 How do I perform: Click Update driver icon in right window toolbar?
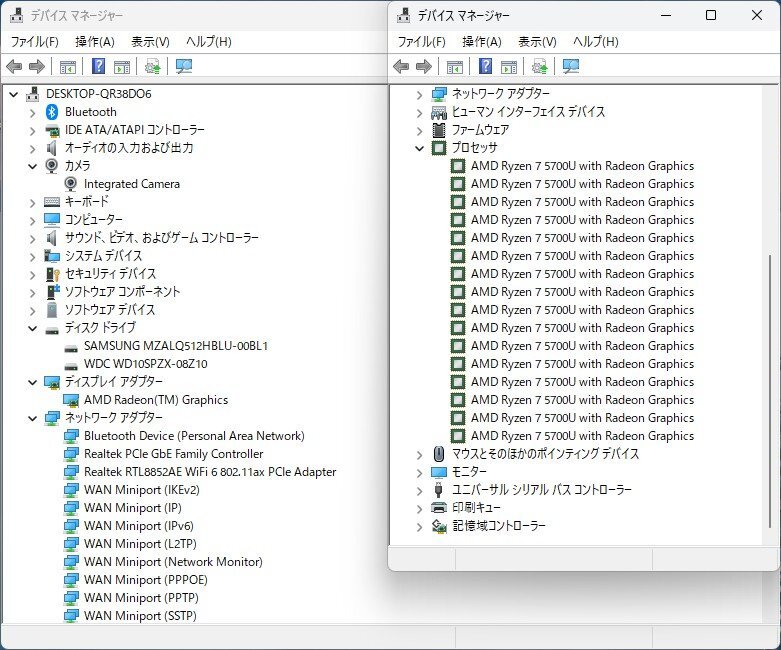coord(539,66)
